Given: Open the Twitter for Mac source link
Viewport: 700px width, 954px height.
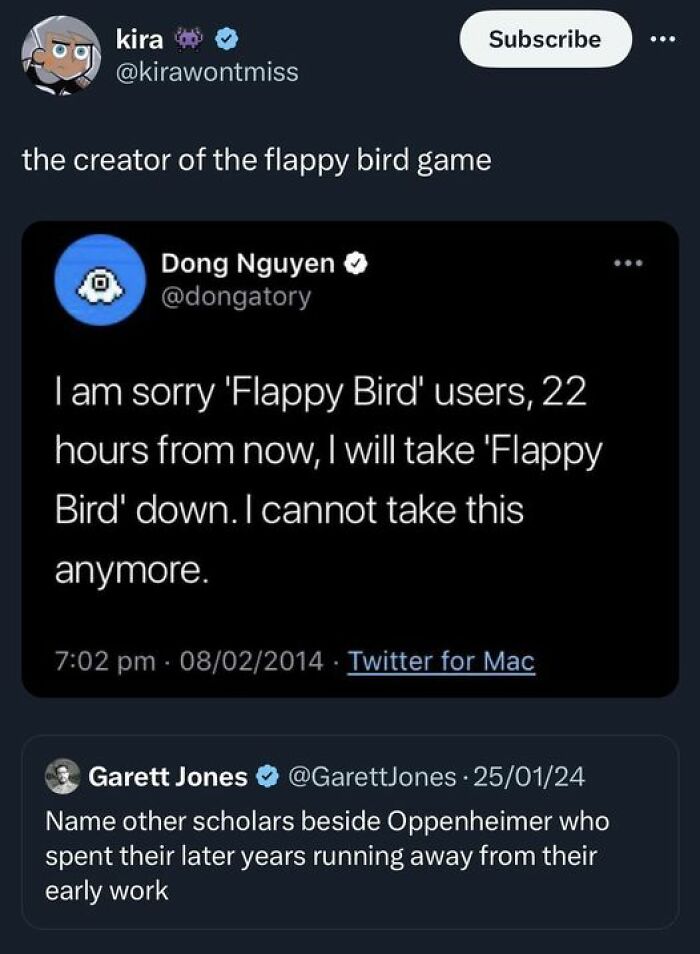Looking at the screenshot, I should click(x=442, y=660).
